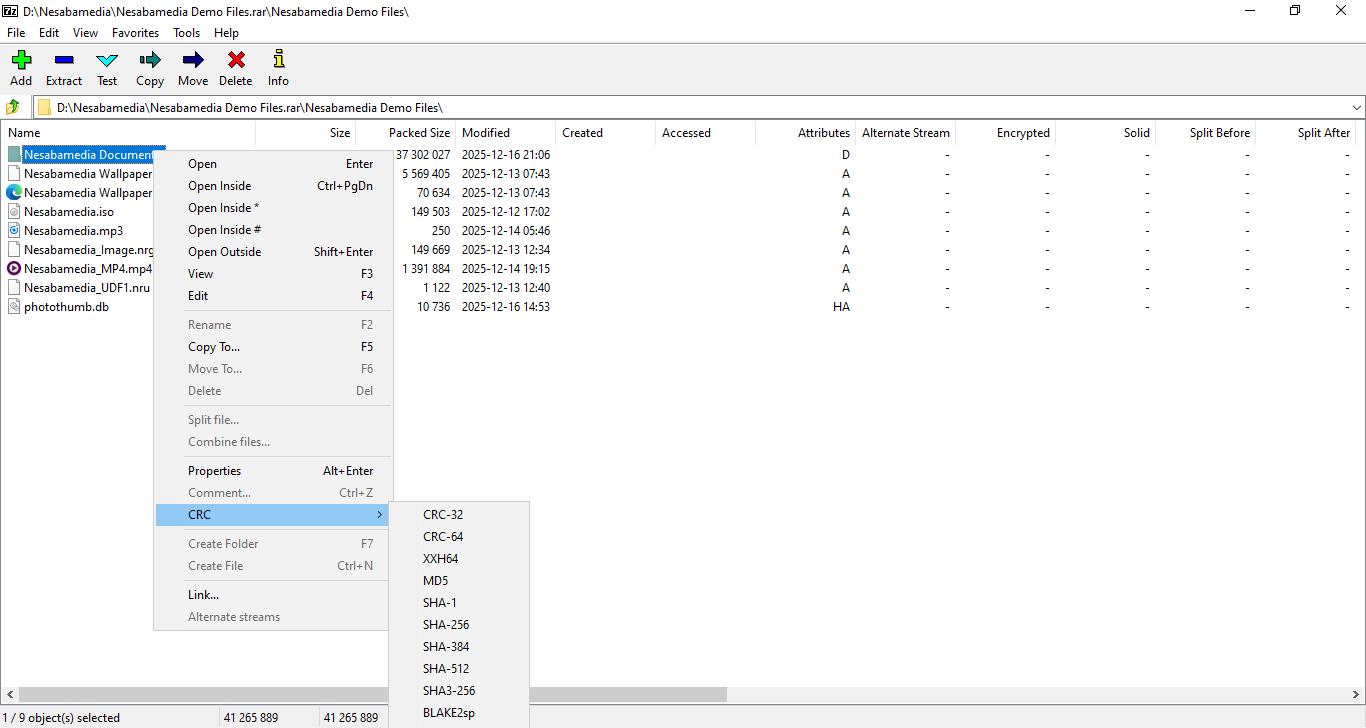Viewport: 1366px width, 728px height.
Task: Click the Move toolbar icon
Action: [193, 61]
